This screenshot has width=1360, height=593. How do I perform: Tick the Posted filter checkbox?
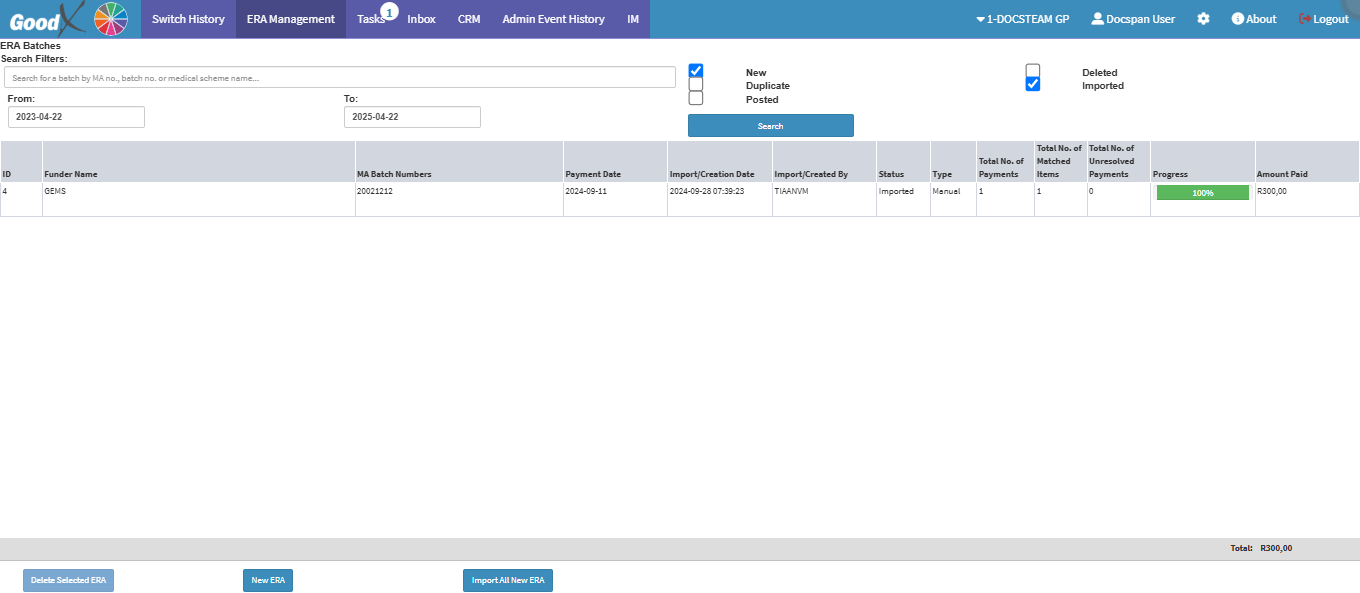click(696, 98)
